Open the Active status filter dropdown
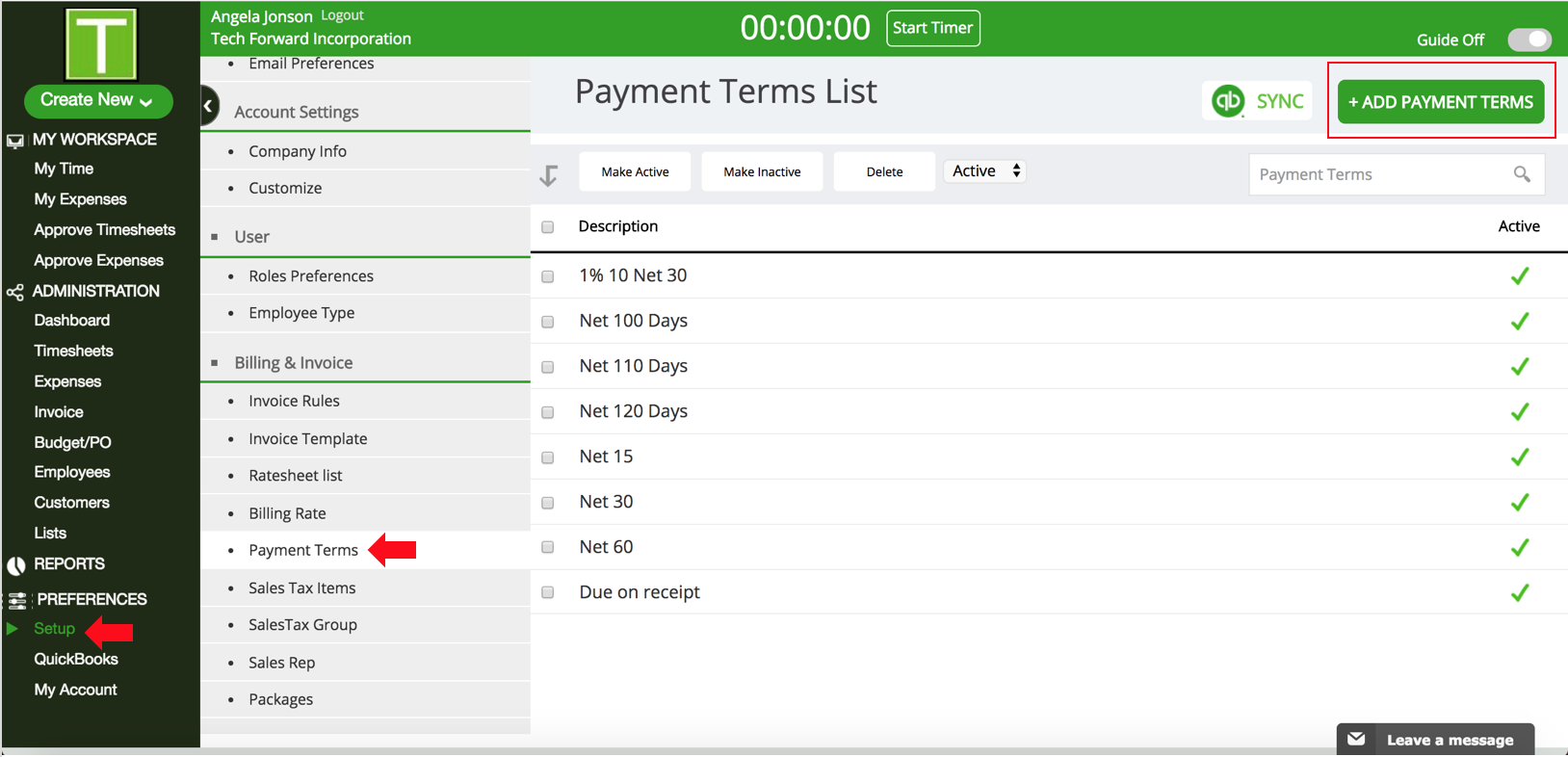The image size is (1568, 757). [984, 171]
